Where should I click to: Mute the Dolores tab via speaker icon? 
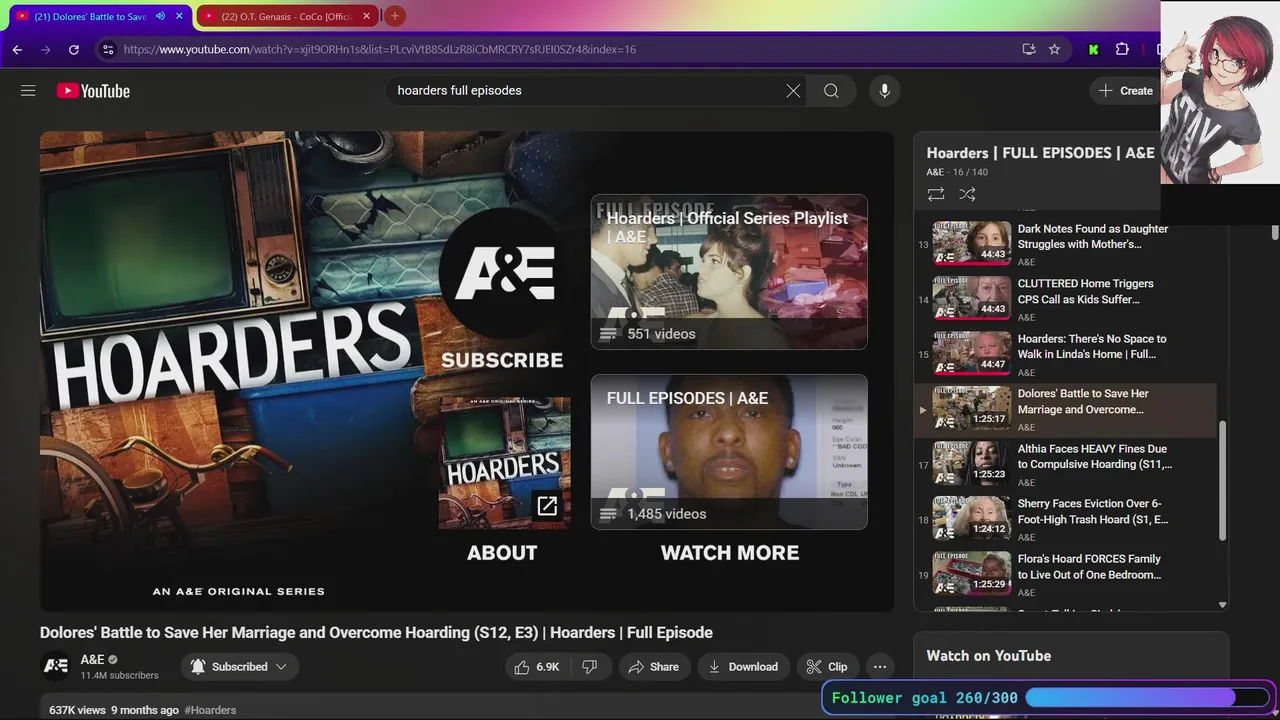pos(160,16)
